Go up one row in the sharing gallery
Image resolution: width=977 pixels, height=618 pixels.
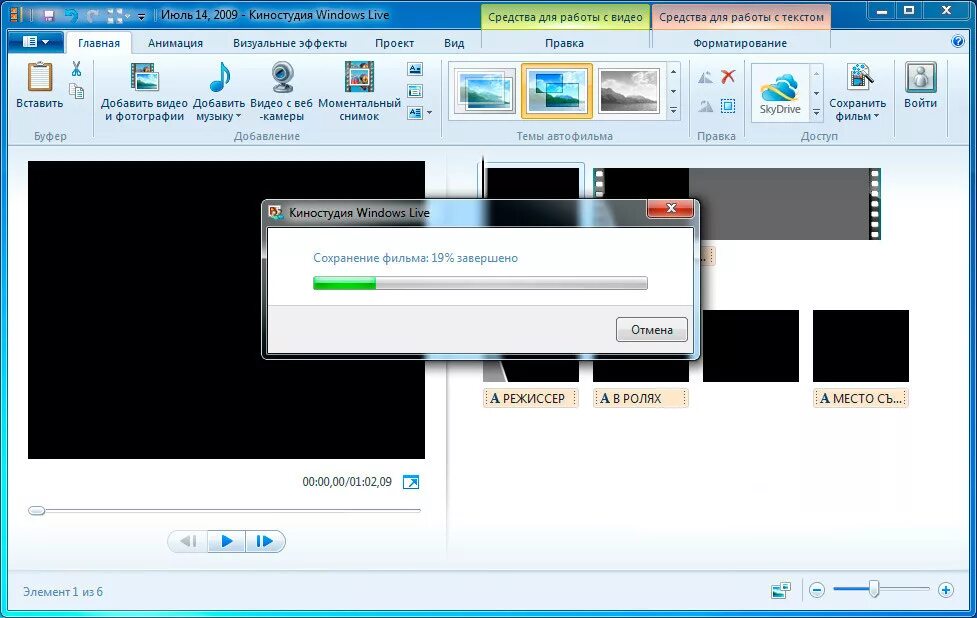(x=816, y=74)
